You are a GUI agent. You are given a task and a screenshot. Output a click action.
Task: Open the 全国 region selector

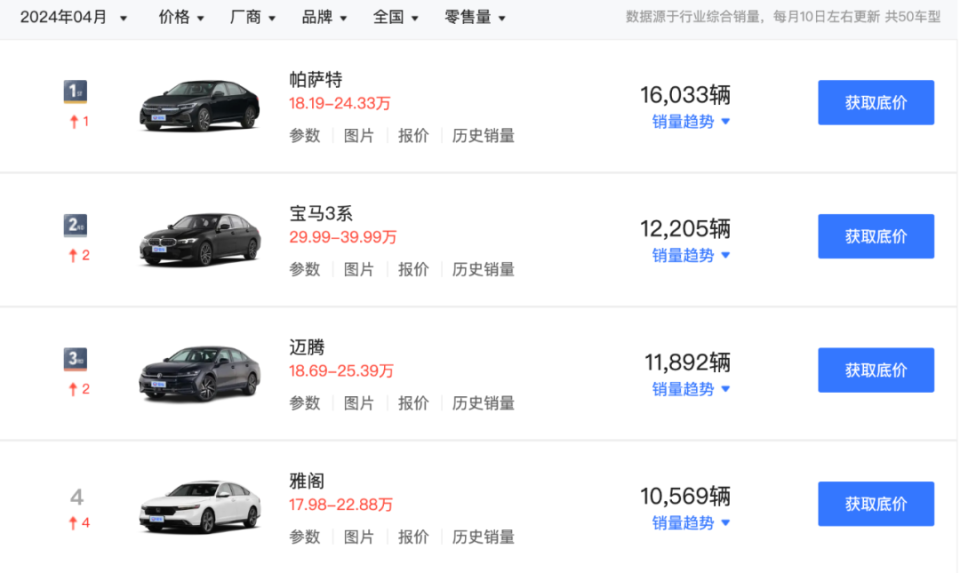(396, 17)
